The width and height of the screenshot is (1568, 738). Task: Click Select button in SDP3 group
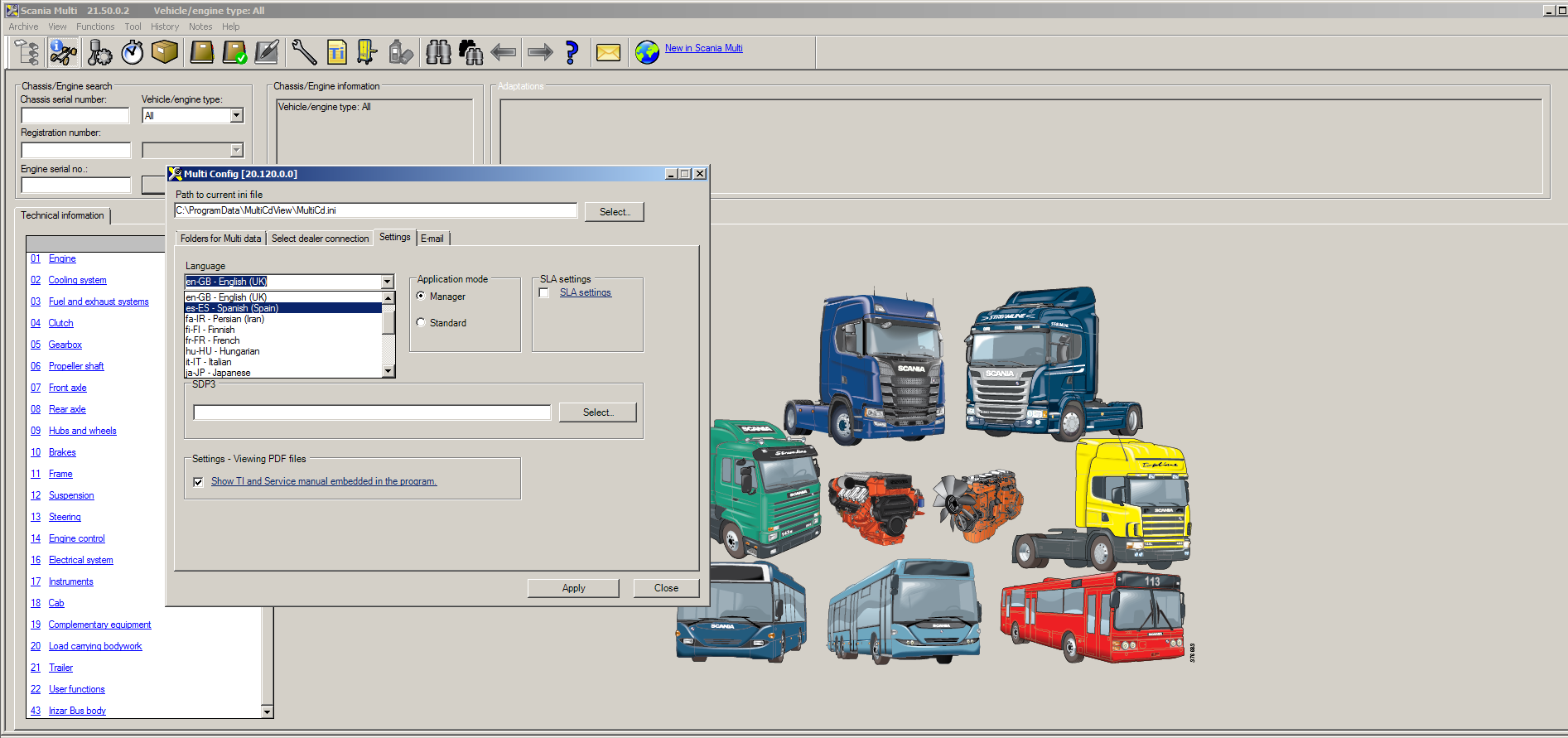598,412
